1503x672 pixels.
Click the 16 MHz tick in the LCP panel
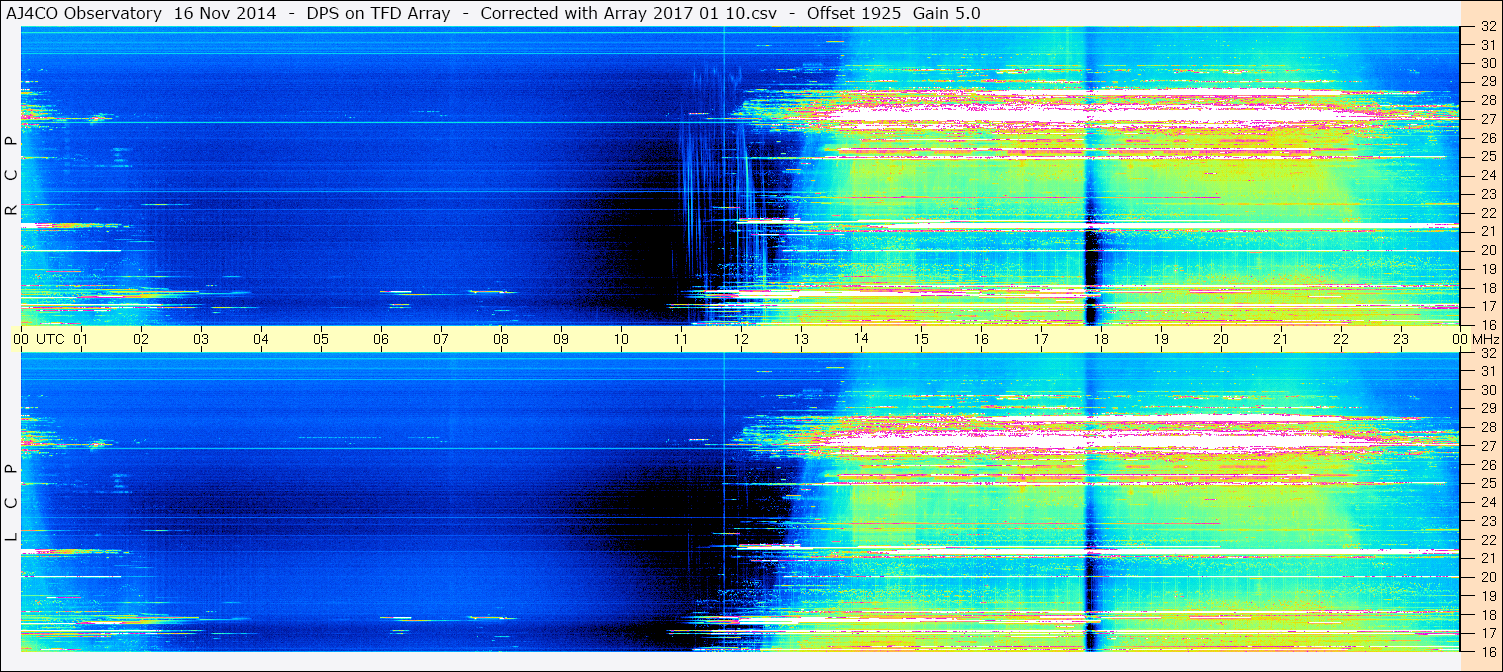tap(1487, 651)
